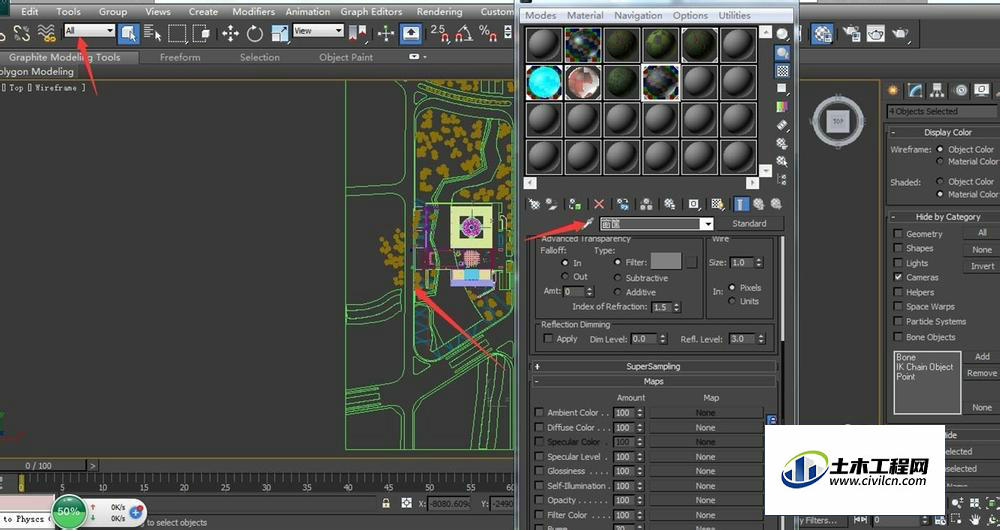
Task: Toggle the Show End Result icon
Action: (740, 204)
